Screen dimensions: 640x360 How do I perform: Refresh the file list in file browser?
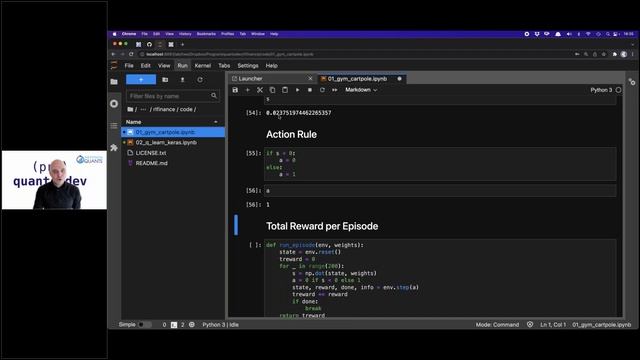coord(200,80)
